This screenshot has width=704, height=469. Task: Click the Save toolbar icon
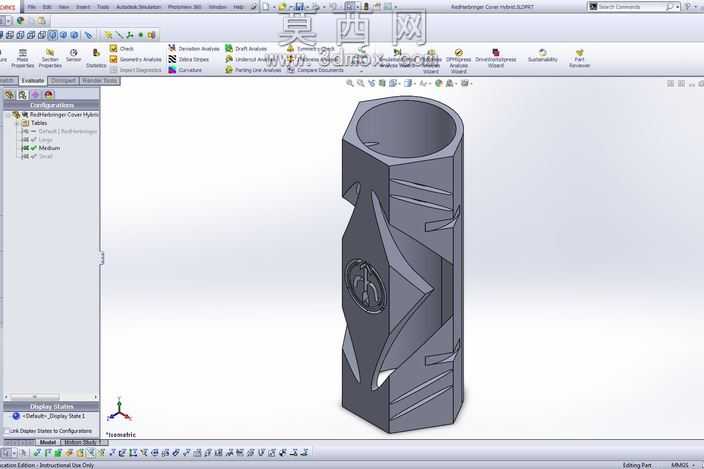[299, 7]
